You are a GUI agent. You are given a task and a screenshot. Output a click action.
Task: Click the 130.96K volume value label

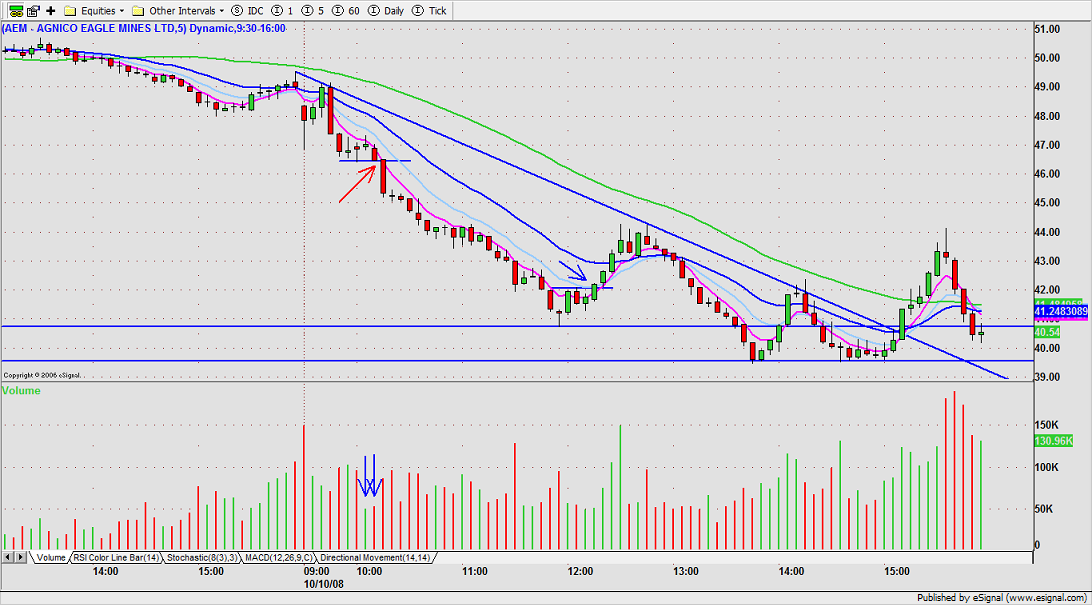click(1054, 441)
